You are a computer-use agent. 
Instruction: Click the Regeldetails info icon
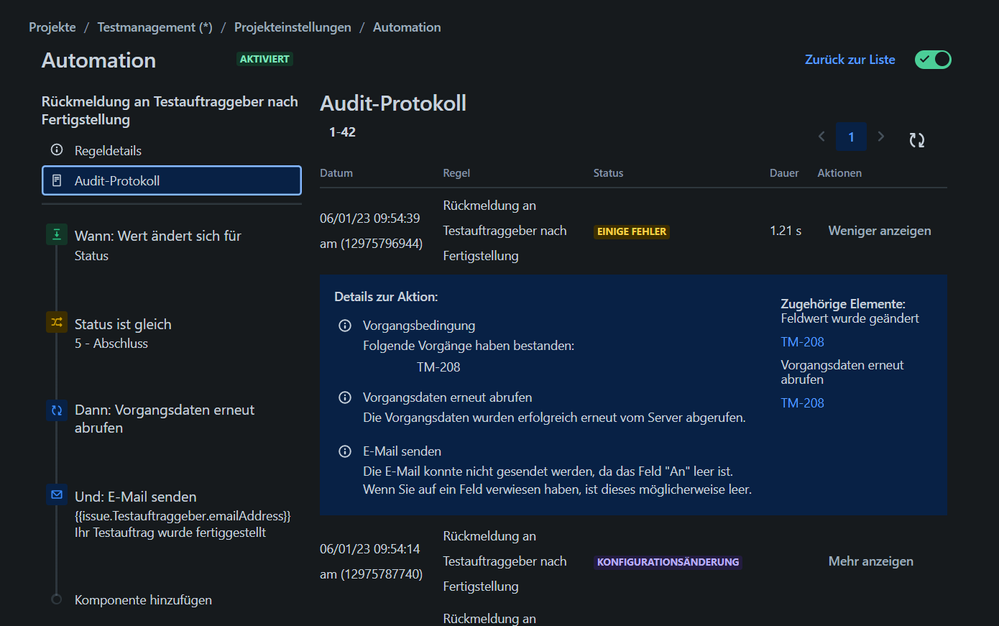pos(57,152)
